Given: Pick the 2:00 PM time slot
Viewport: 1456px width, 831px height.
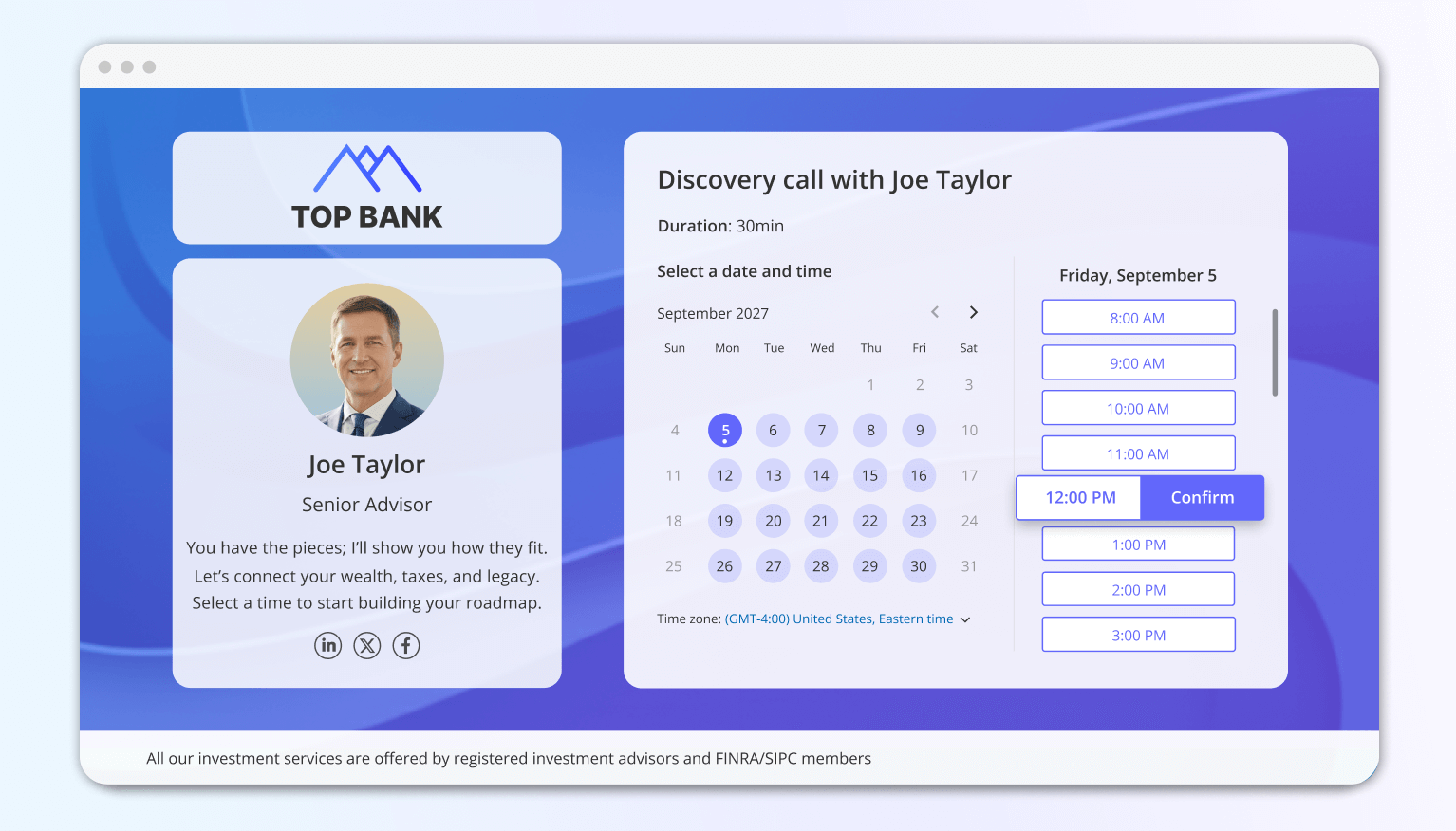Looking at the screenshot, I should [1138, 588].
